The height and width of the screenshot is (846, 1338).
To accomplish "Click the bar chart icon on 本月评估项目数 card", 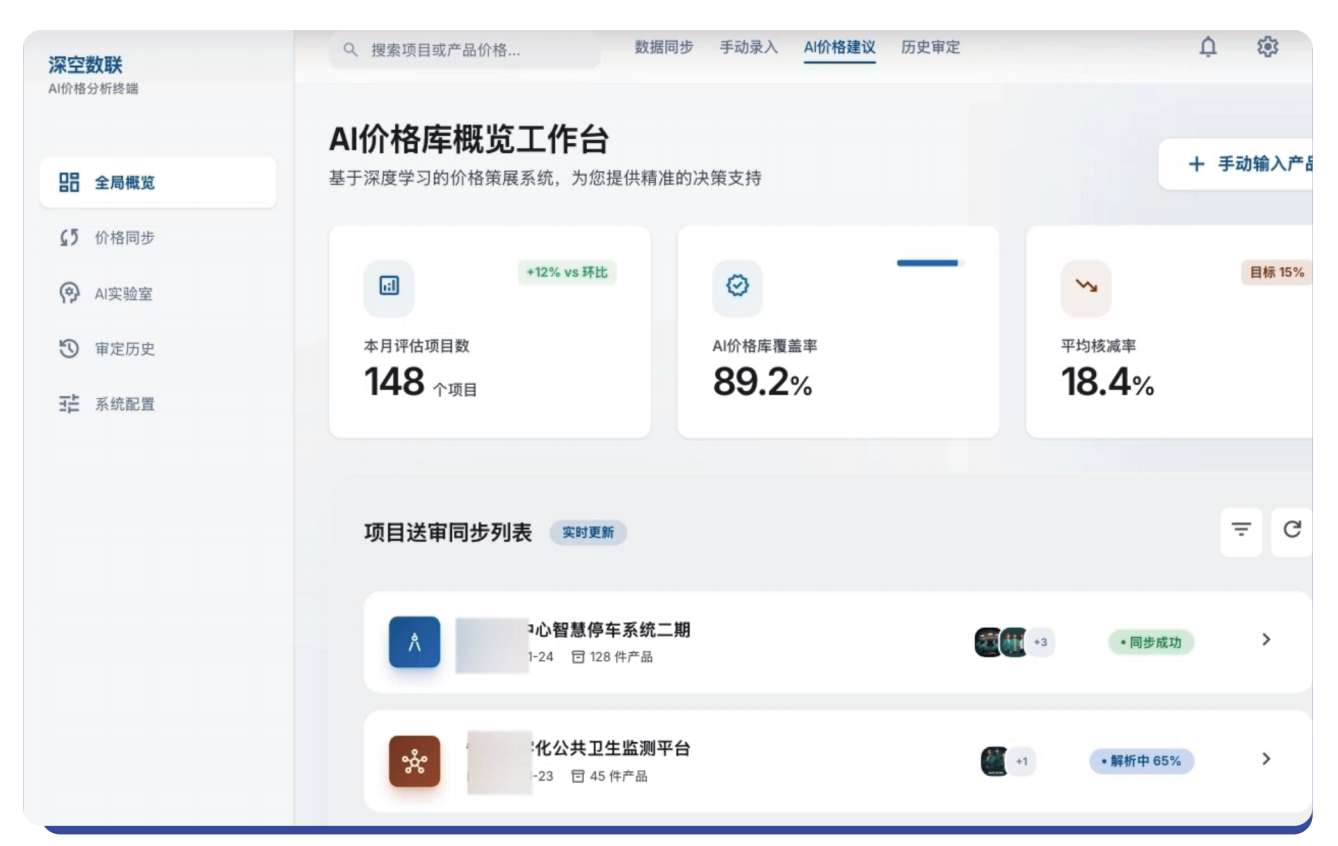I will click(x=388, y=287).
